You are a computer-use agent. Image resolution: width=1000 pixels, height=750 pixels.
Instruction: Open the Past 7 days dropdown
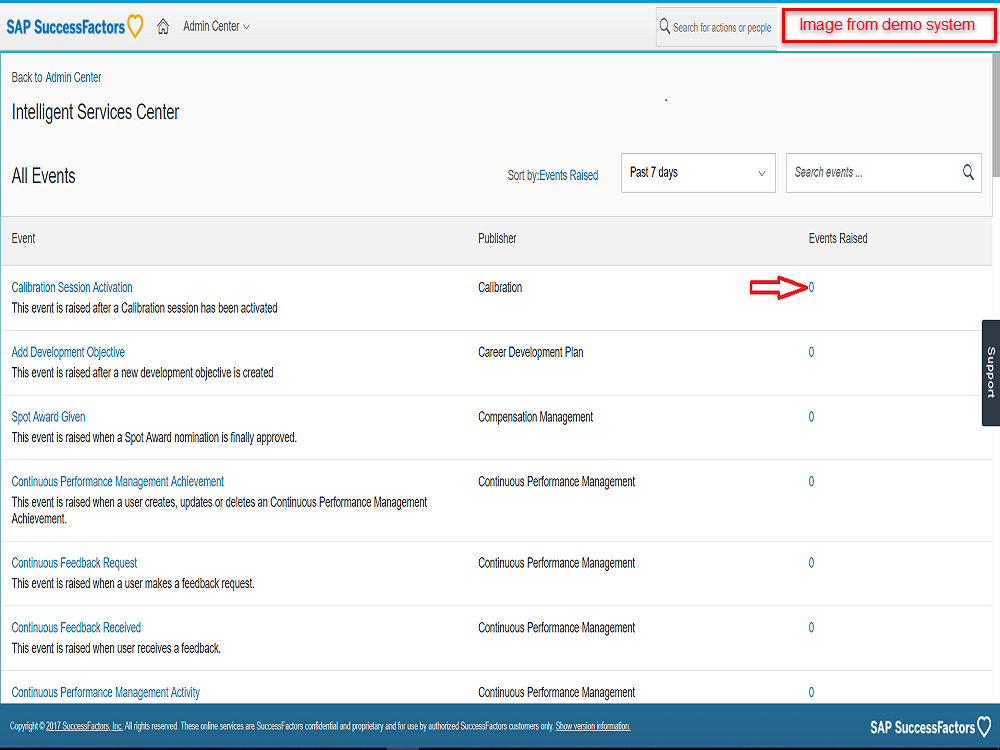(x=698, y=173)
